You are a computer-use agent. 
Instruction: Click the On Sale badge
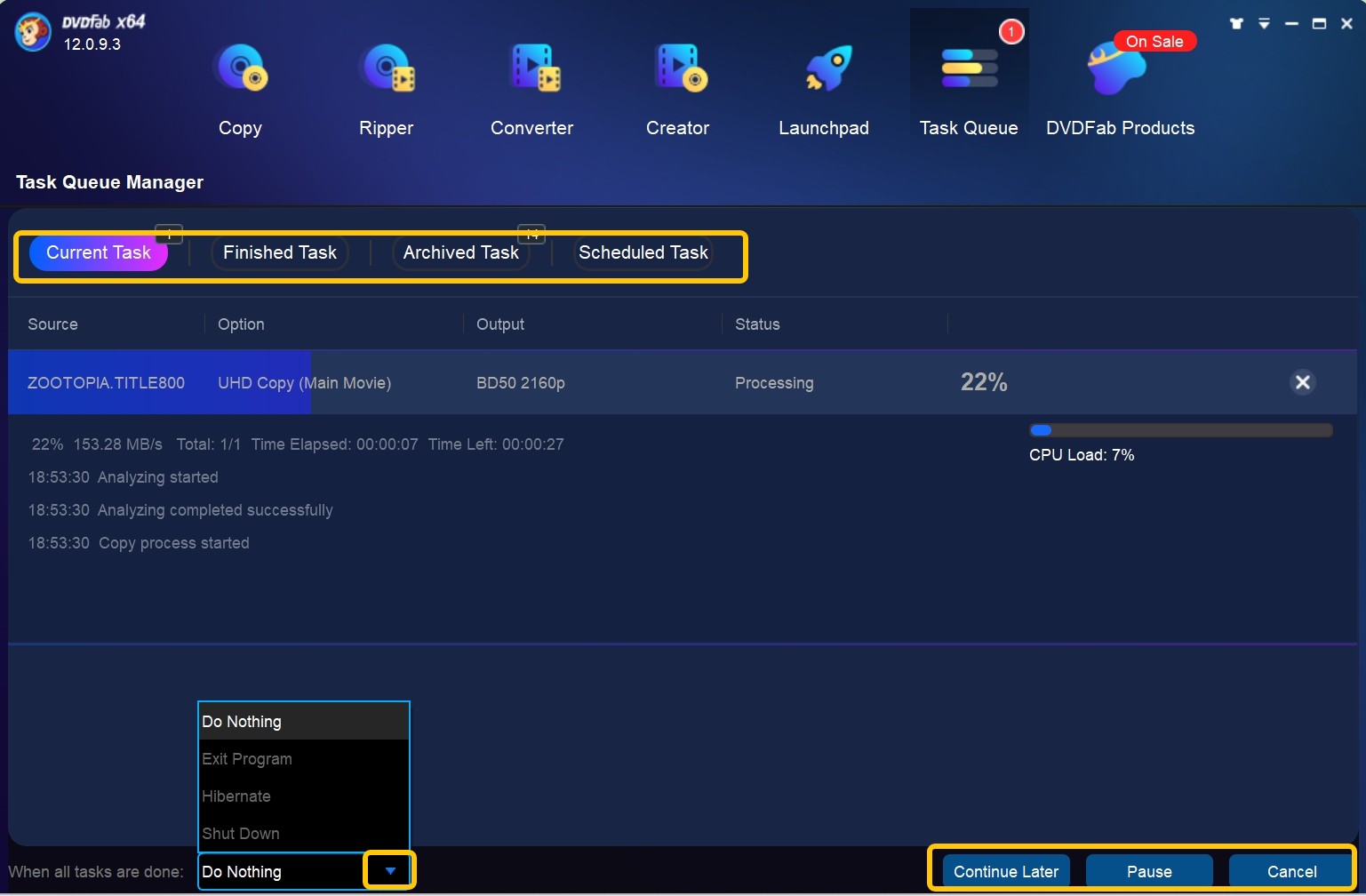[1154, 41]
